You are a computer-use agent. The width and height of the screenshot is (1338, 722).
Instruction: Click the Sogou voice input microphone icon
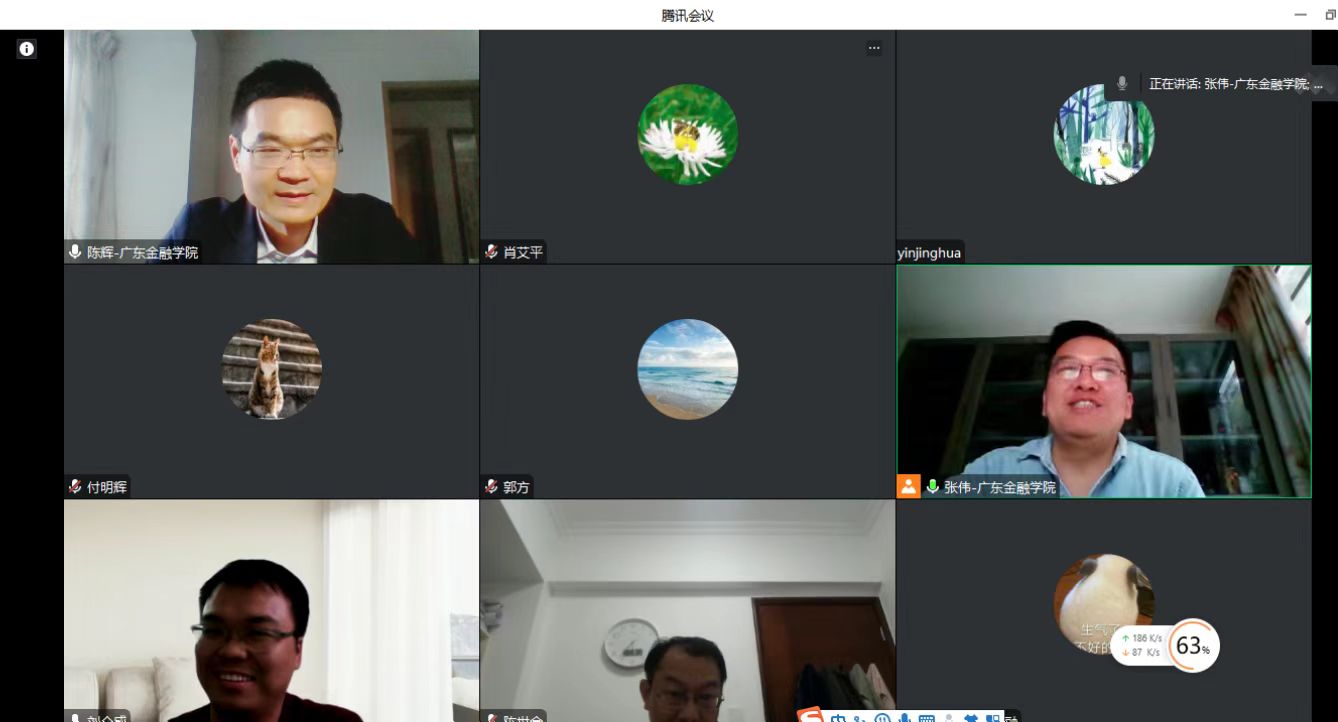click(904, 718)
